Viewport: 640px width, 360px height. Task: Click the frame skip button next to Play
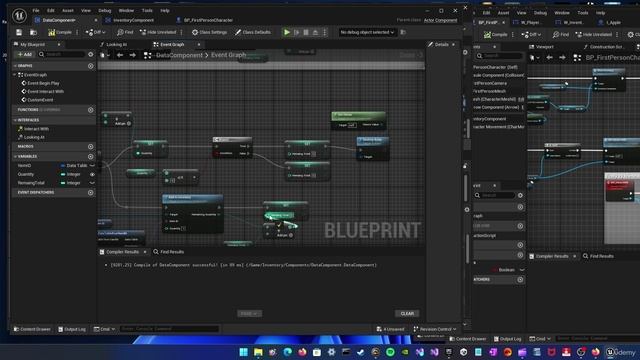point(297,32)
